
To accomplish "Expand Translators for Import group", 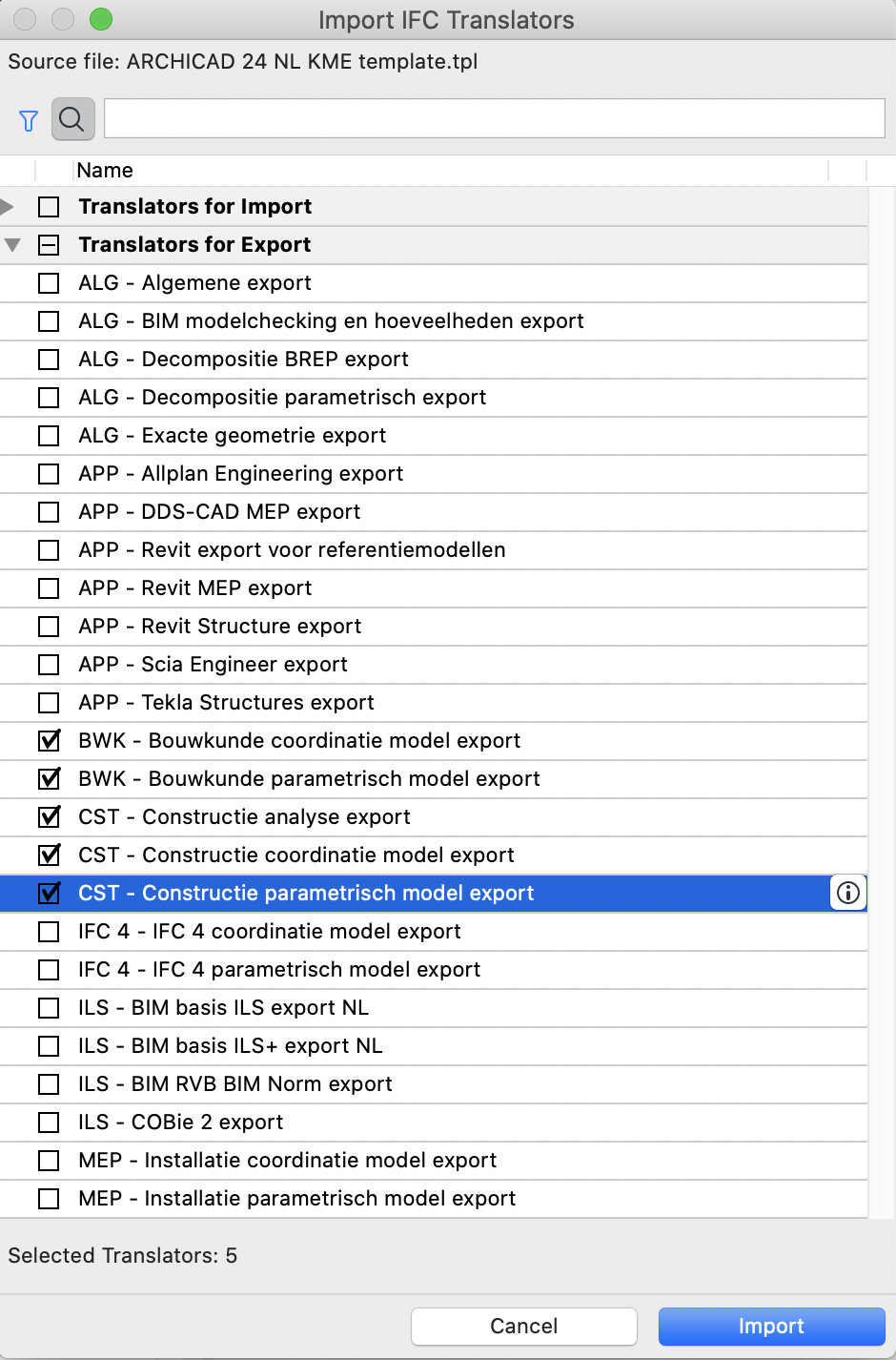I will click(x=9, y=206).
